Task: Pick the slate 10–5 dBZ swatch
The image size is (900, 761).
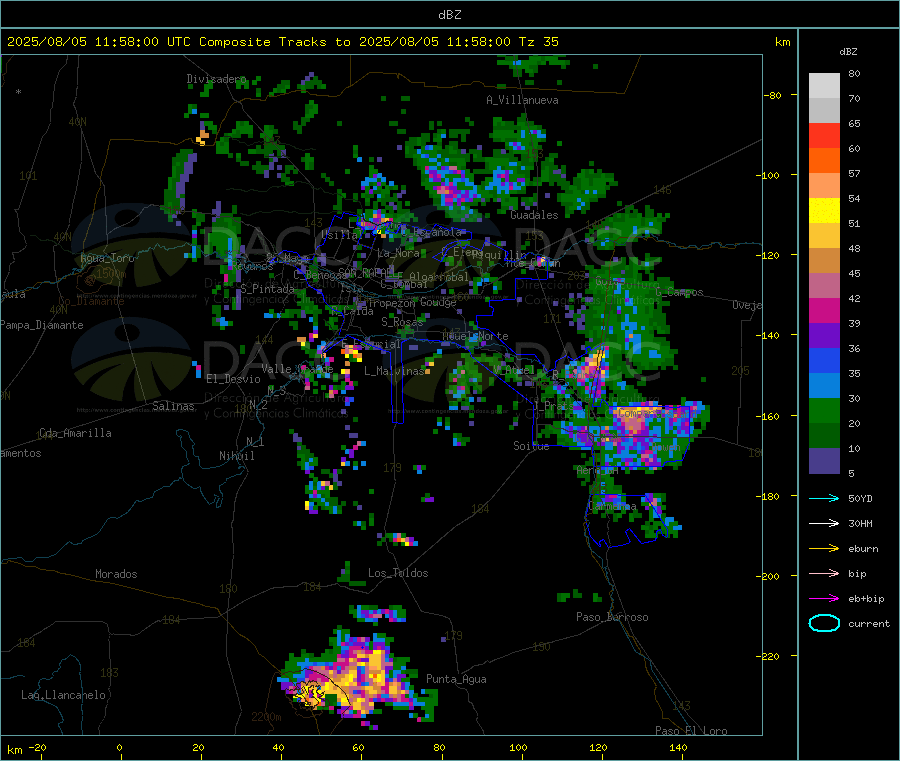Action: click(x=824, y=461)
